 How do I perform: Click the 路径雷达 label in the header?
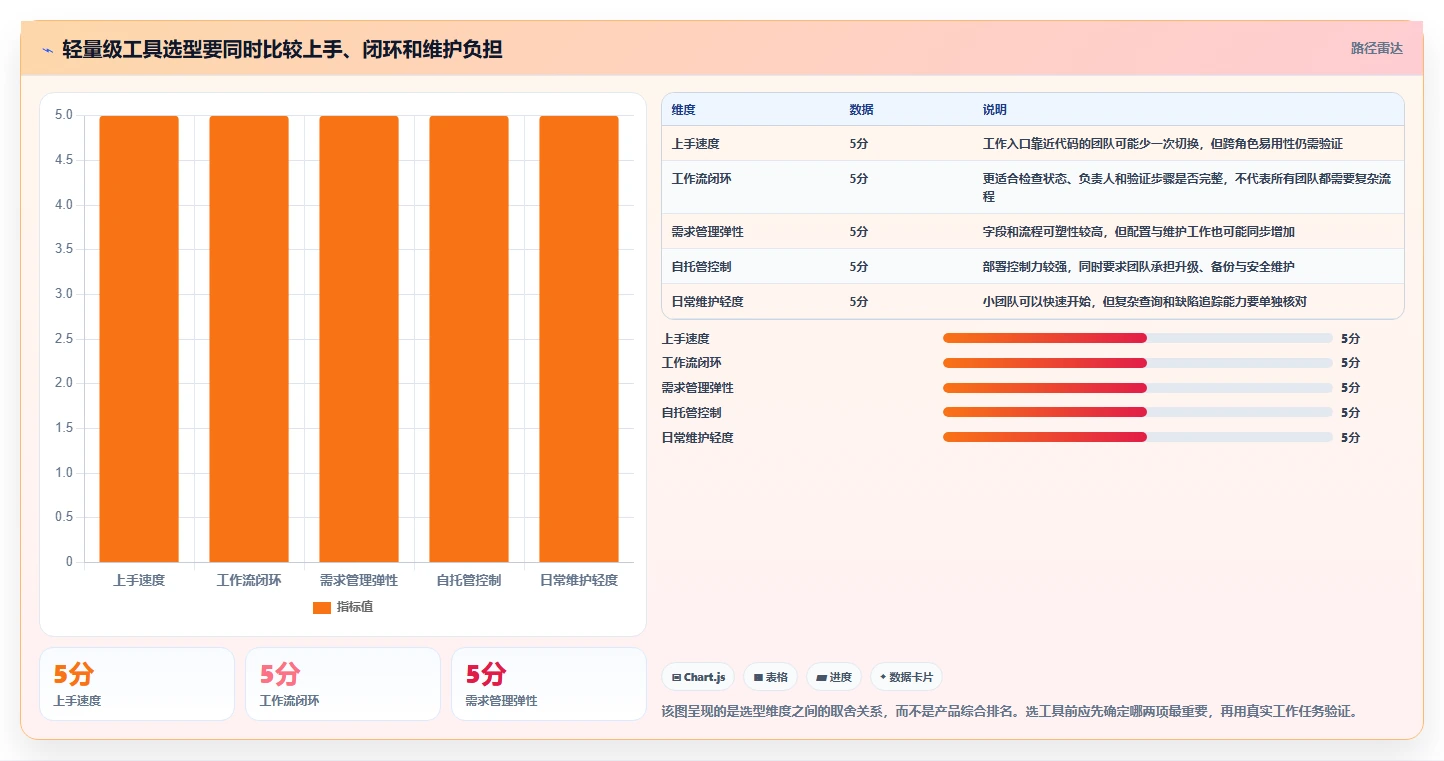pos(1376,48)
